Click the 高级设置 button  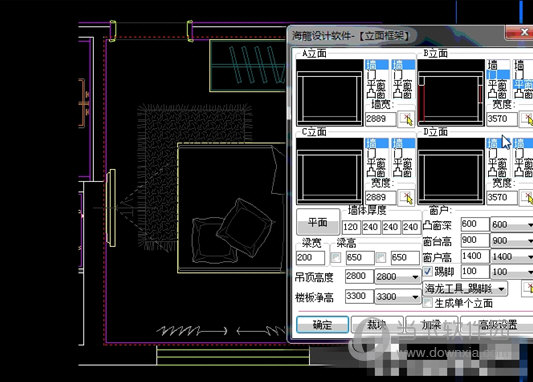(497, 325)
